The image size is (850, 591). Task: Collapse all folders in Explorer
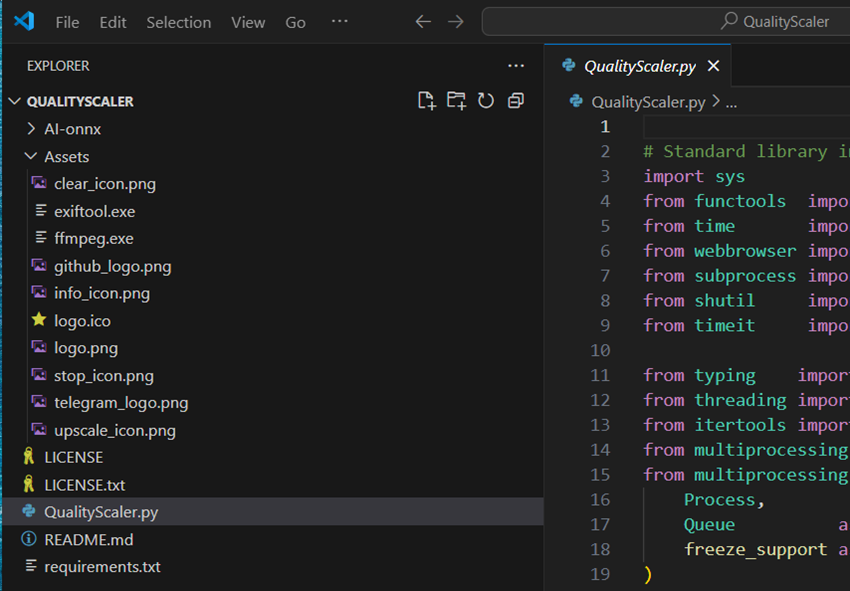click(x=514, y=100)
